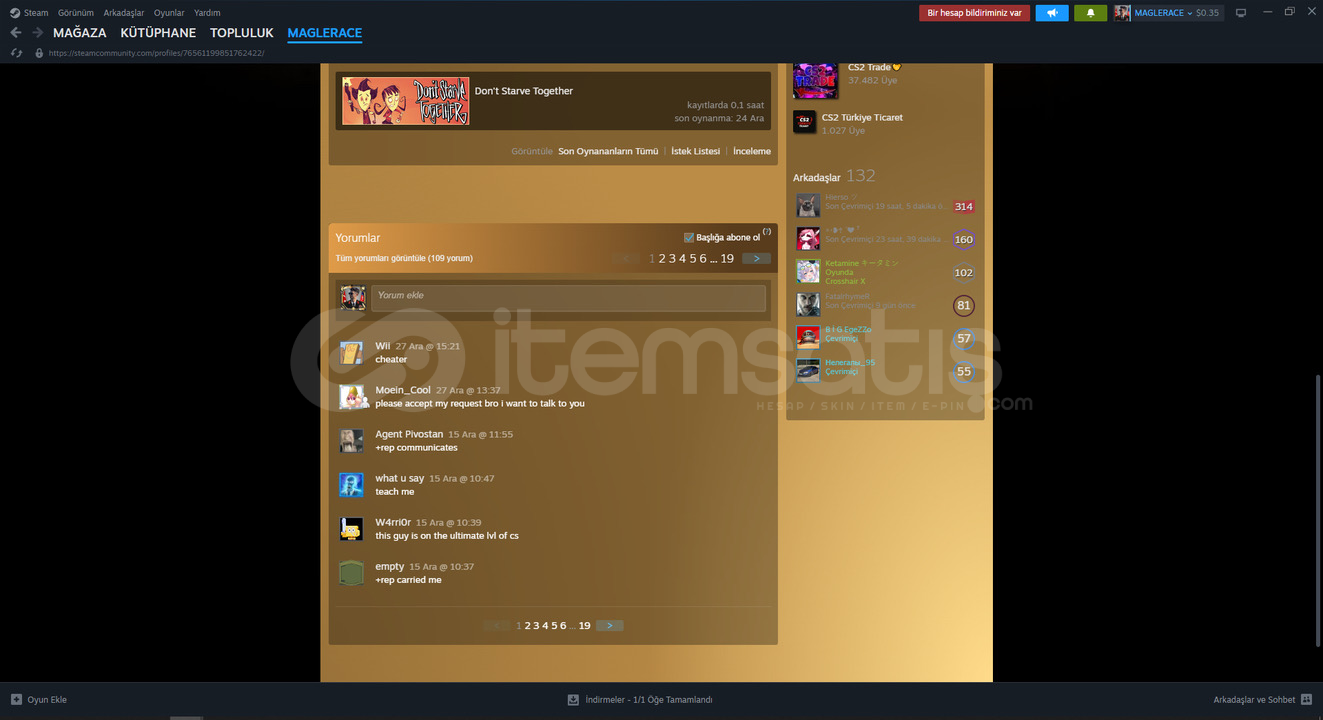Open the Oyunlar menu
Screen dimensions: 1323x720
(x=169, y=13)
